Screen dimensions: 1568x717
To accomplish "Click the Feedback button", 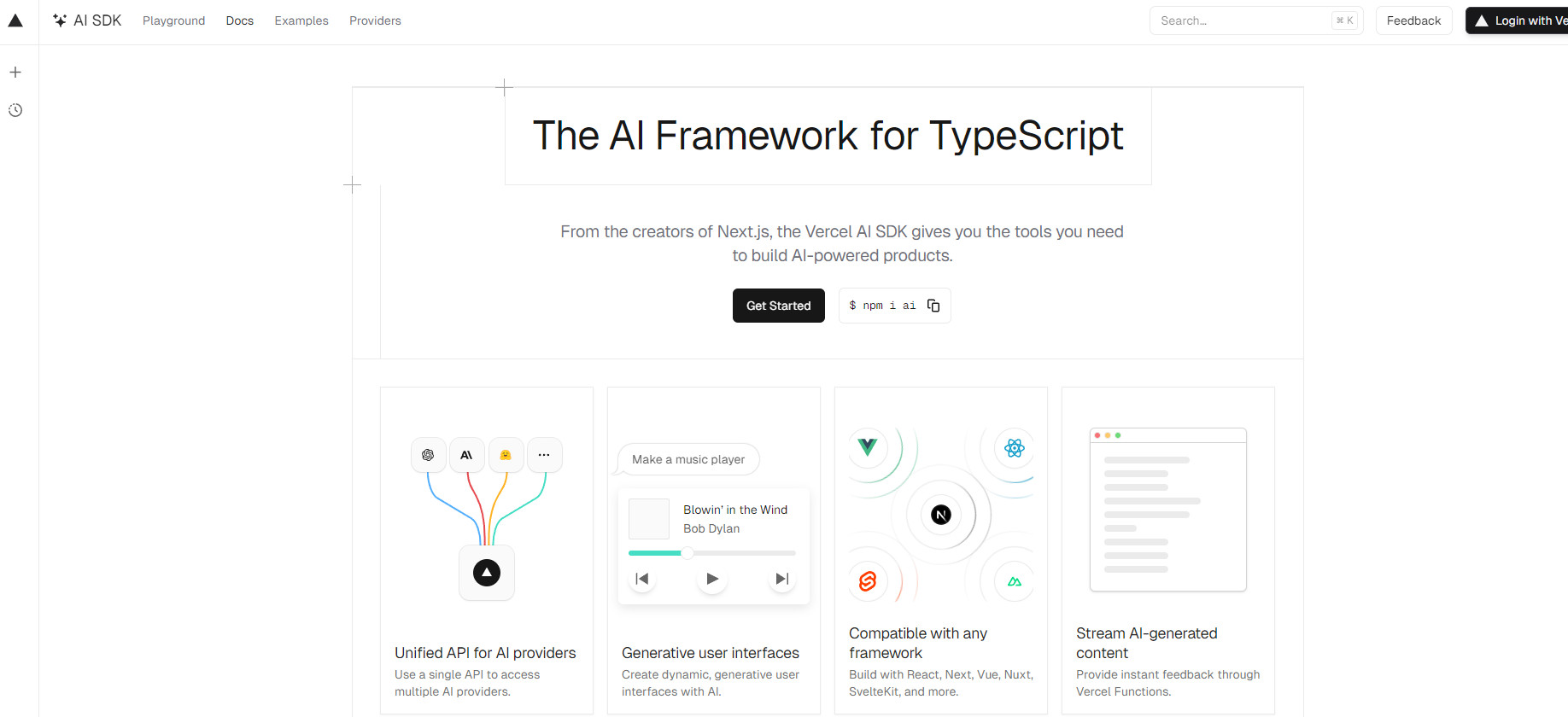I will (x=1413, y=20).
